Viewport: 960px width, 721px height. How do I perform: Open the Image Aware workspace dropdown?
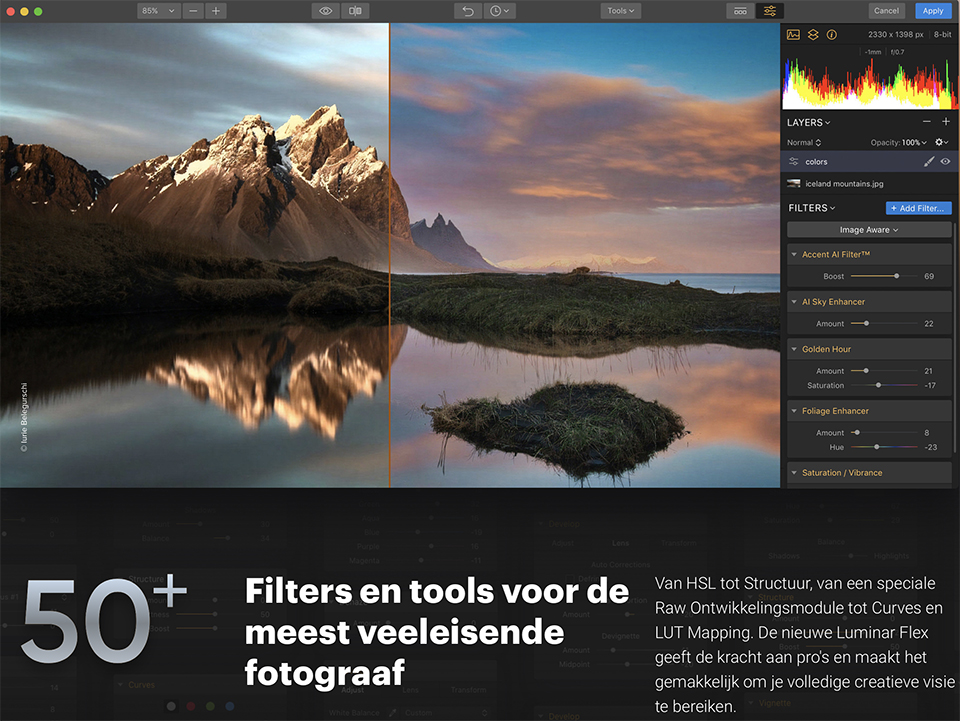click(869, 230)
